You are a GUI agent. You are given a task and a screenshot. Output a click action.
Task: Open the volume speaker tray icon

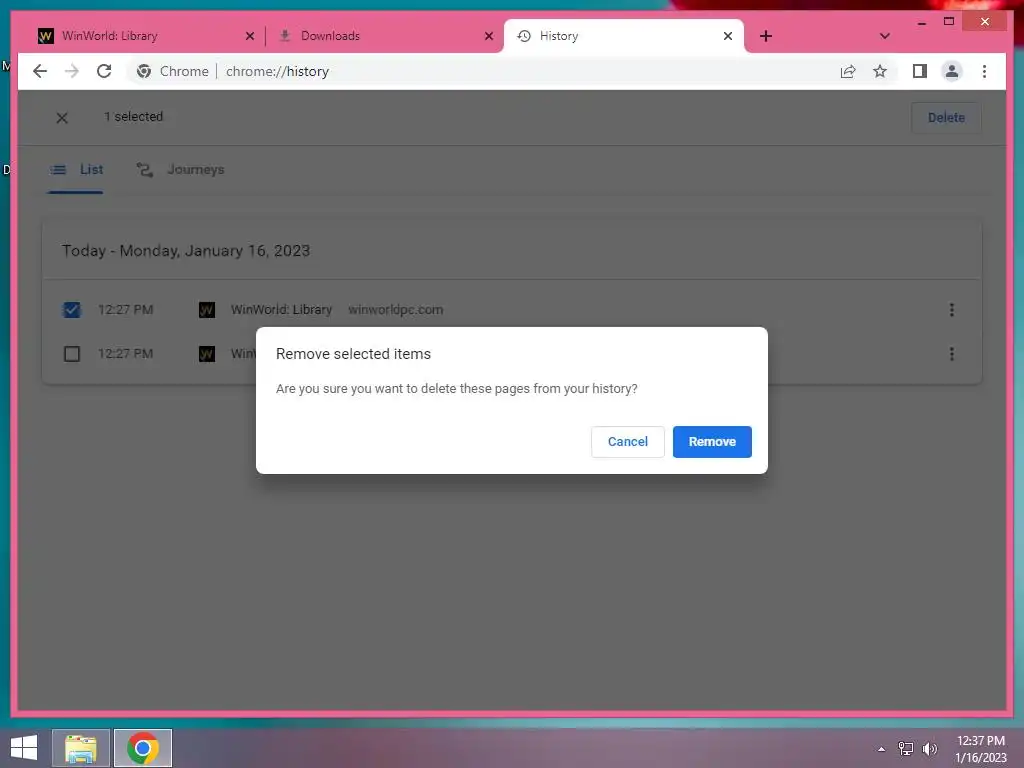929,749
